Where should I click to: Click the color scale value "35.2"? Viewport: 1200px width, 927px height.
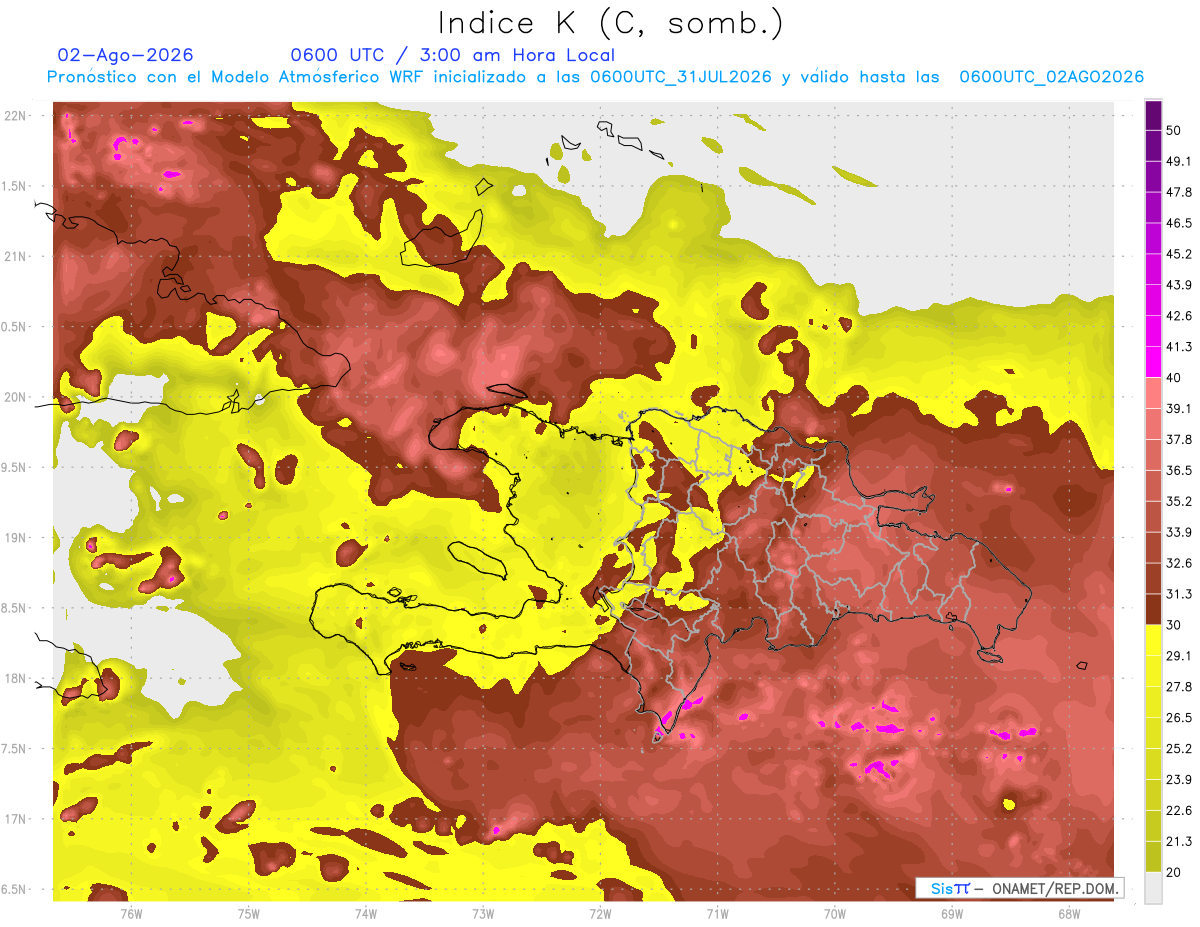coord(1179,501)
